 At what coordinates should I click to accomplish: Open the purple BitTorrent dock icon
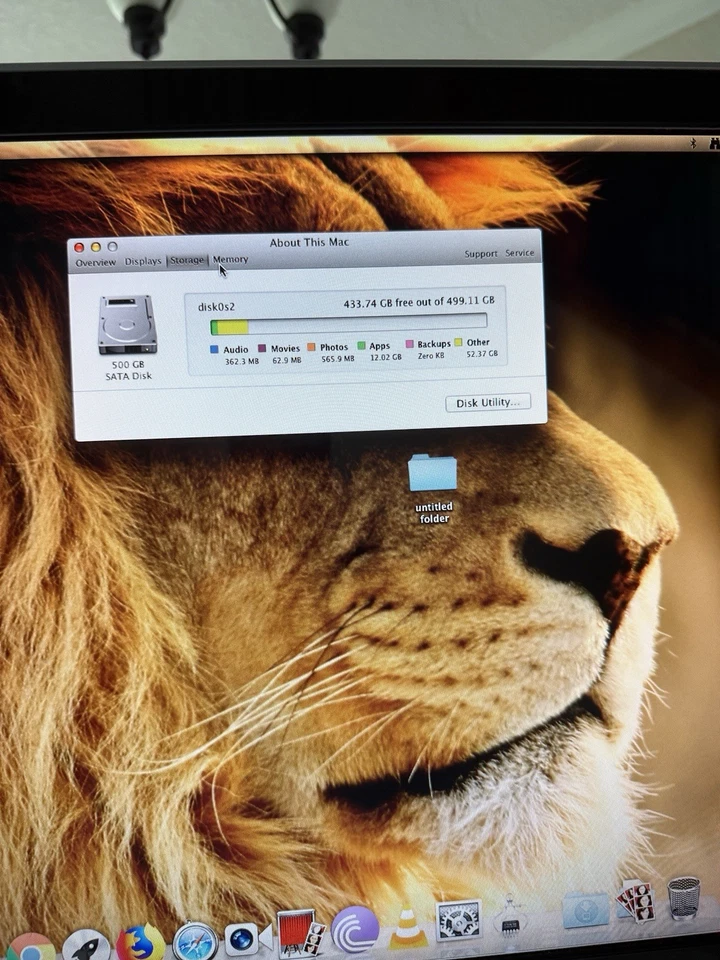[x=354, y=929]
